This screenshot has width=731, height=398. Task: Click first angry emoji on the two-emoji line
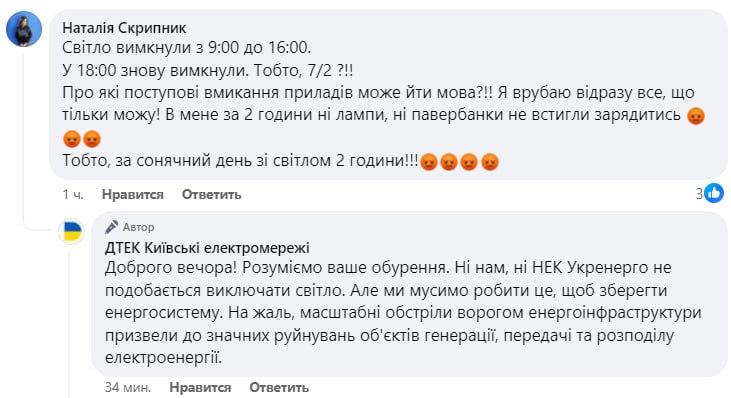(72, 138)
